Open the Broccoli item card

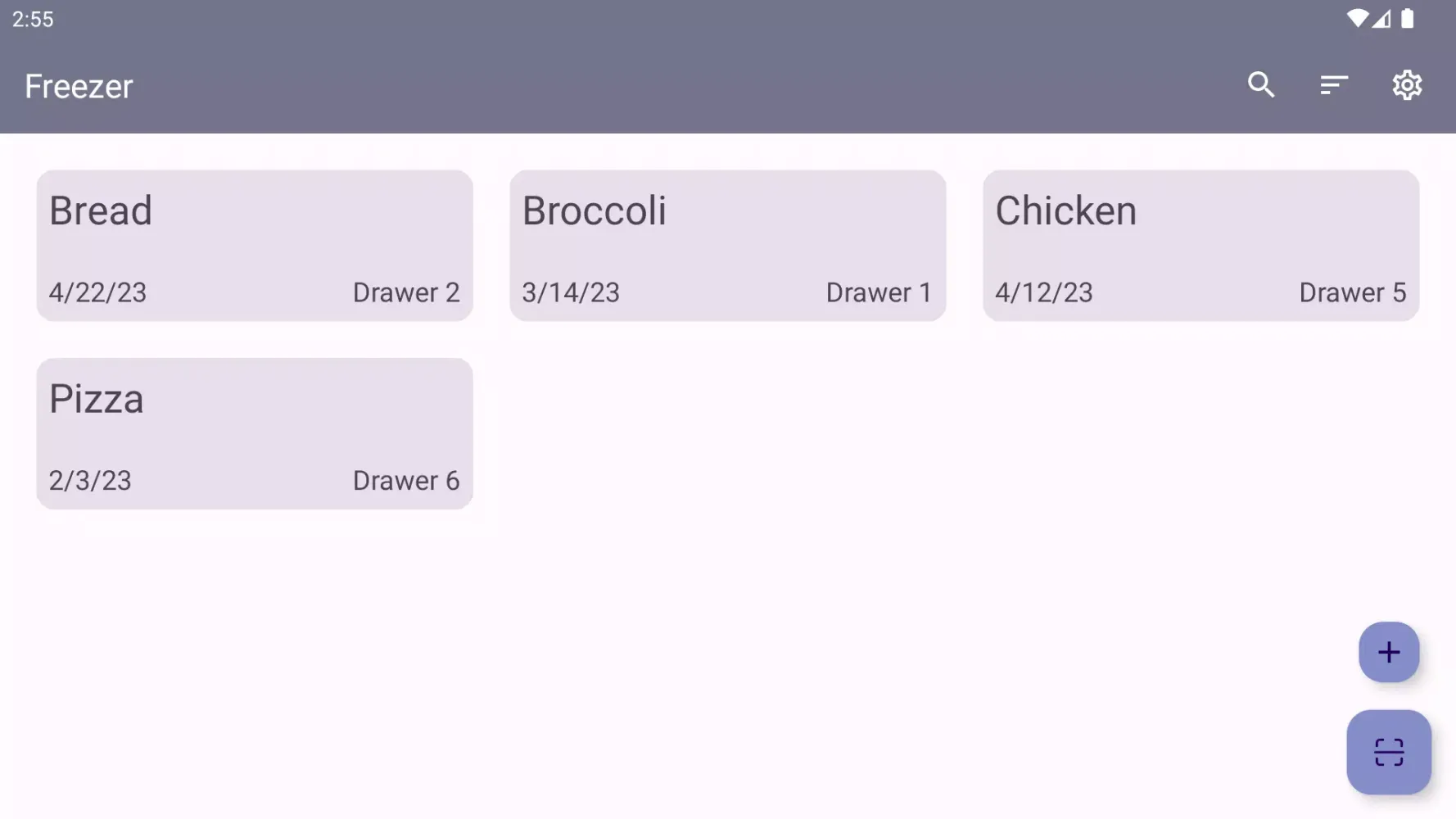coord(727,246)
